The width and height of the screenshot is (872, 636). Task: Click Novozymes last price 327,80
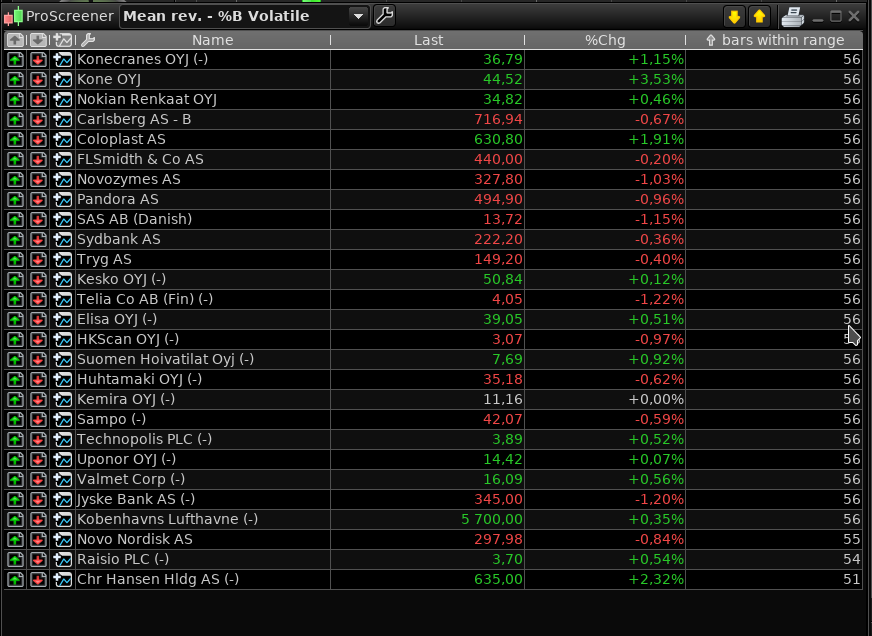tap(498, 180)
